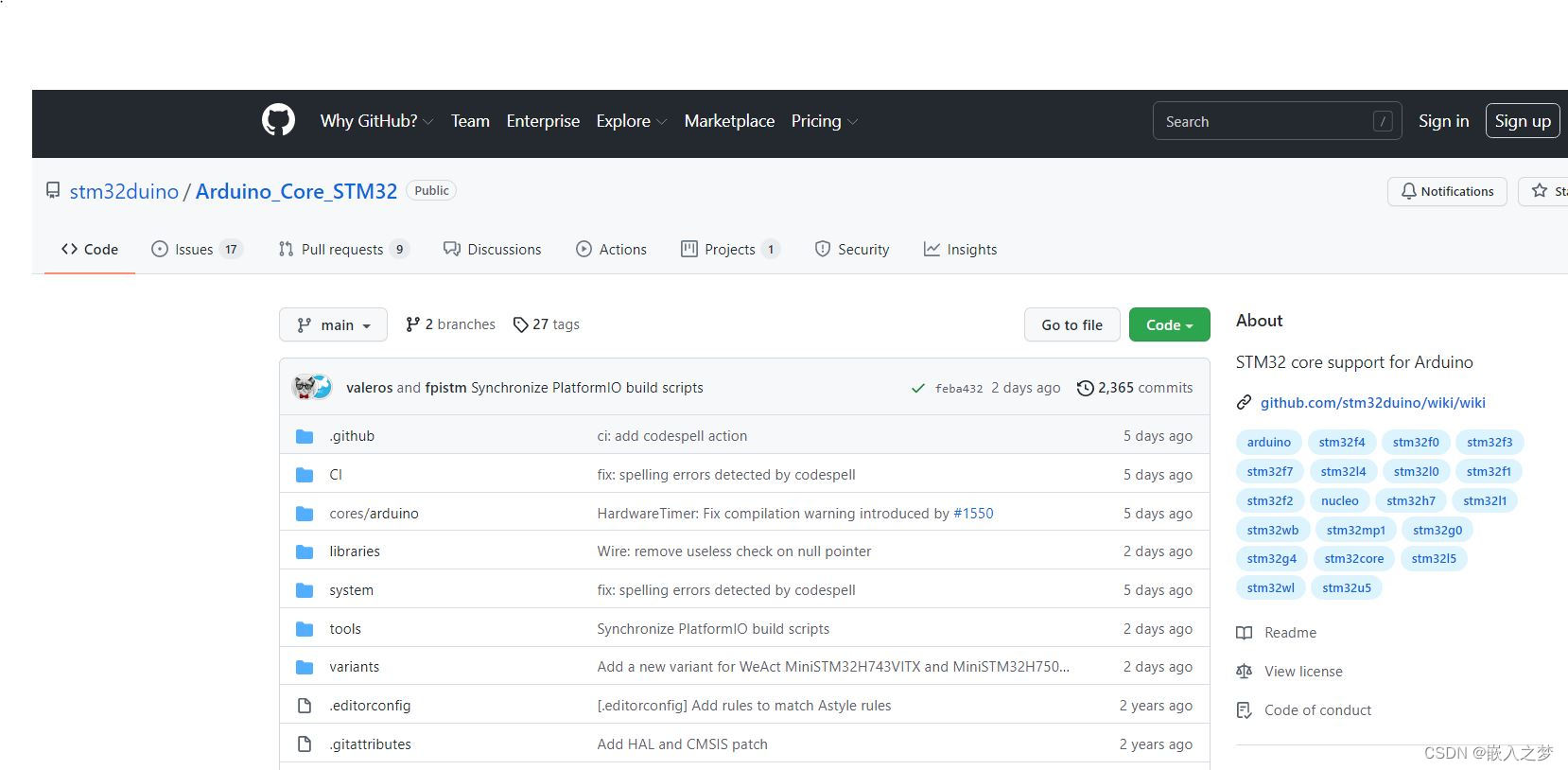Click the tags label icon
This screenshot has width=1568, height=770.
tap(520, 324)
